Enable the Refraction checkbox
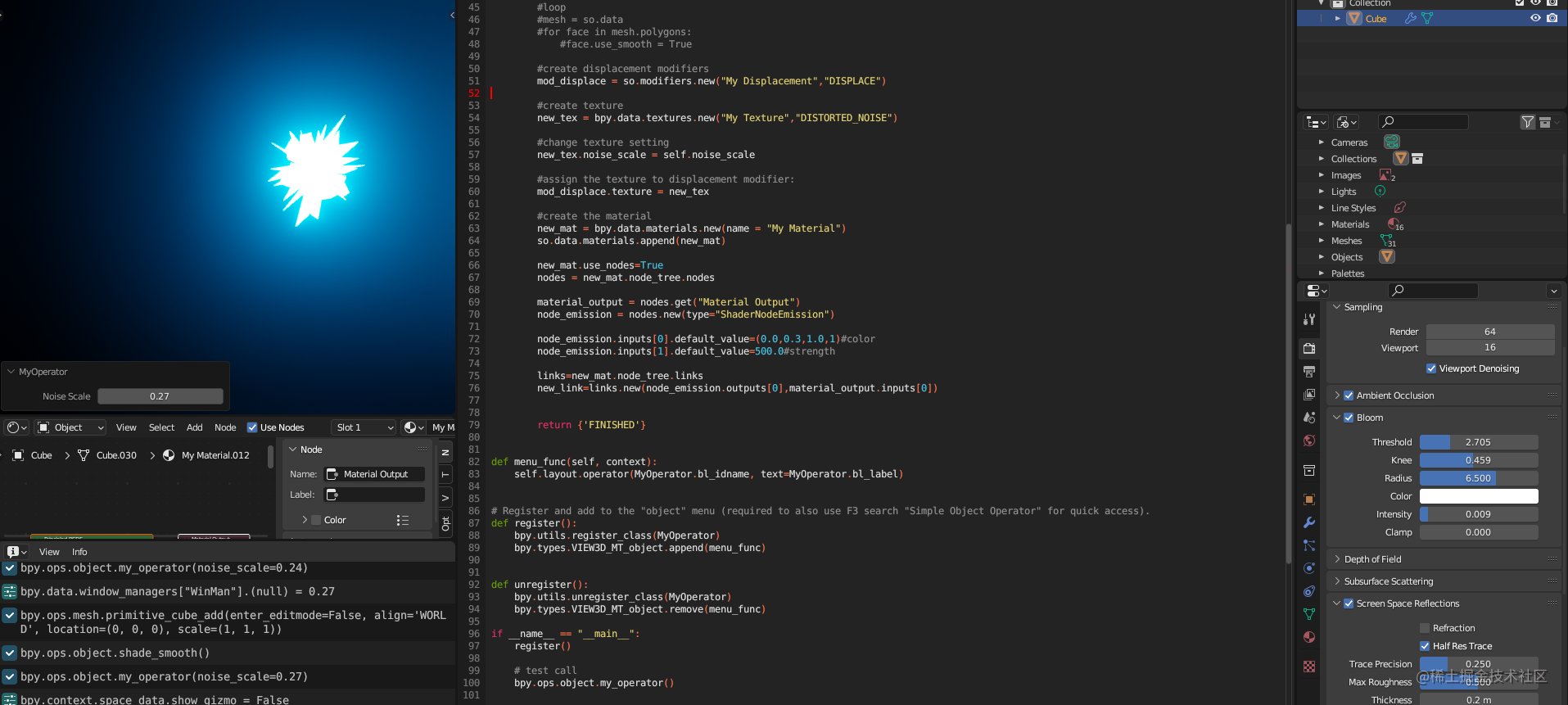Screen dimensions: 1568x705 point(1425,628)
